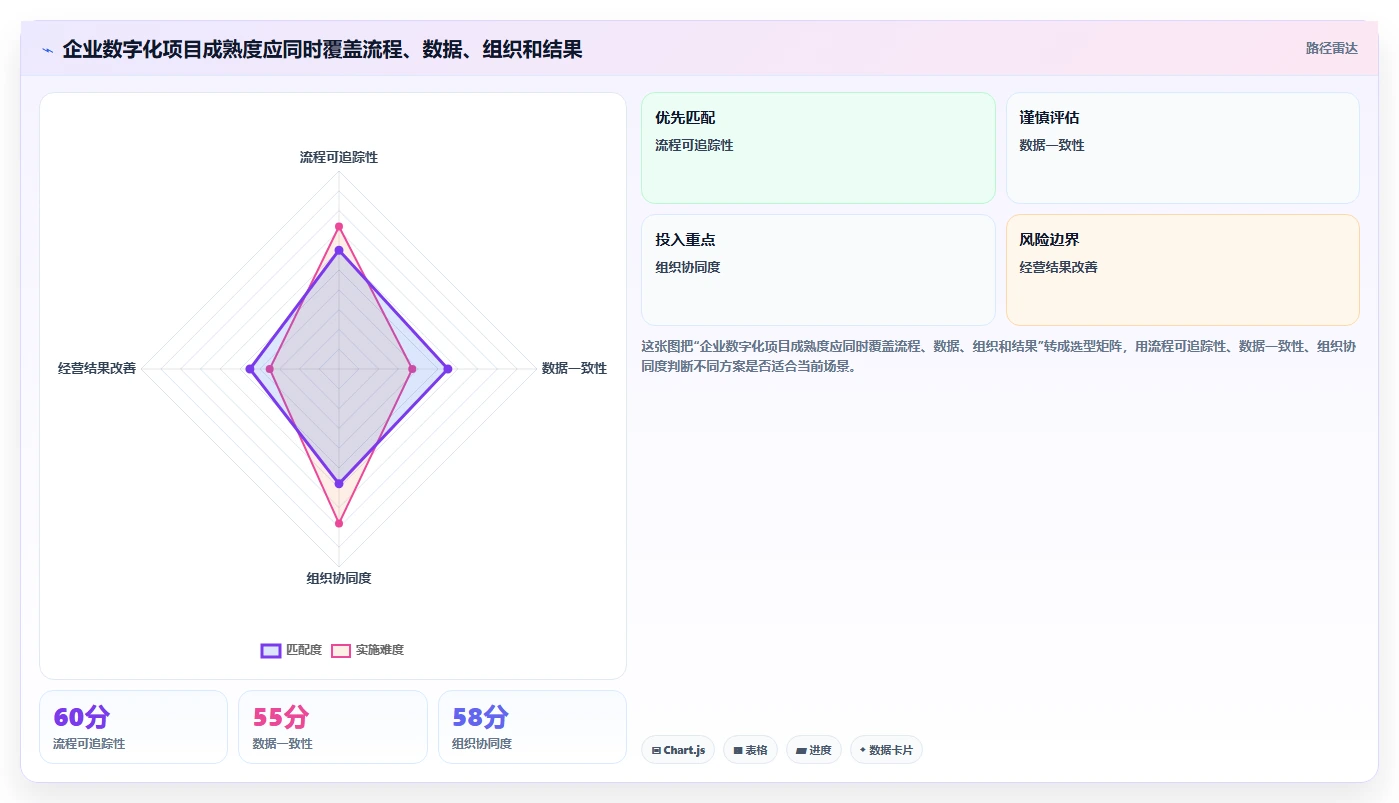
Task: Click the lightning icon beside the title
Action: [47, 49]
